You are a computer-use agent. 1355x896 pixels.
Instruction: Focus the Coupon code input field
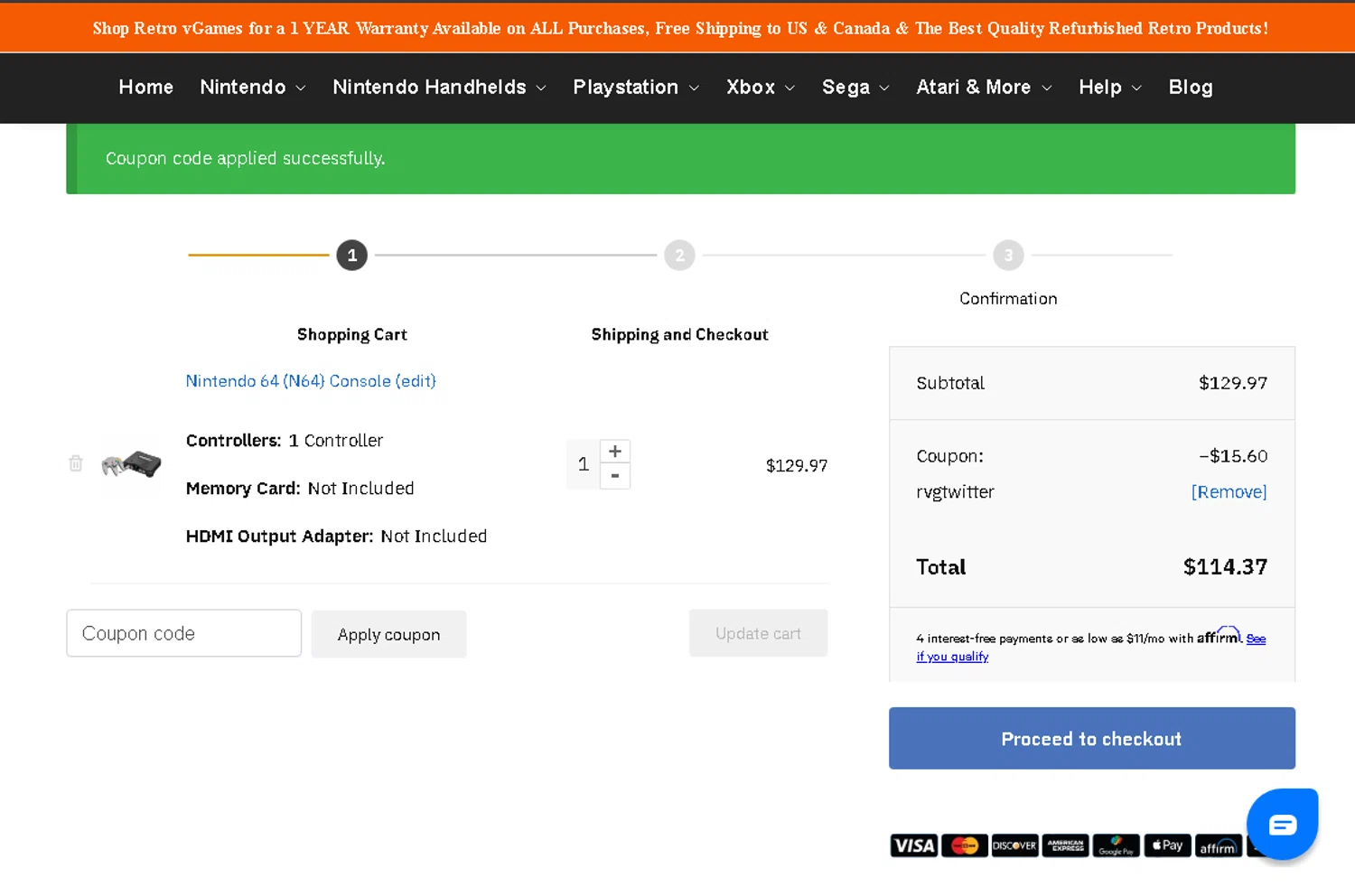tap(183, 633)
